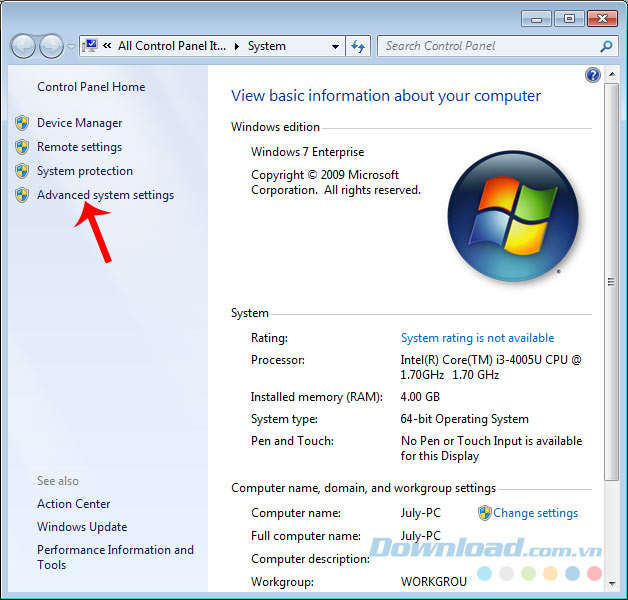The height and width of the screenshot is (600, 628).
Task: Open the address bar history dropdown
Action: 335,46
